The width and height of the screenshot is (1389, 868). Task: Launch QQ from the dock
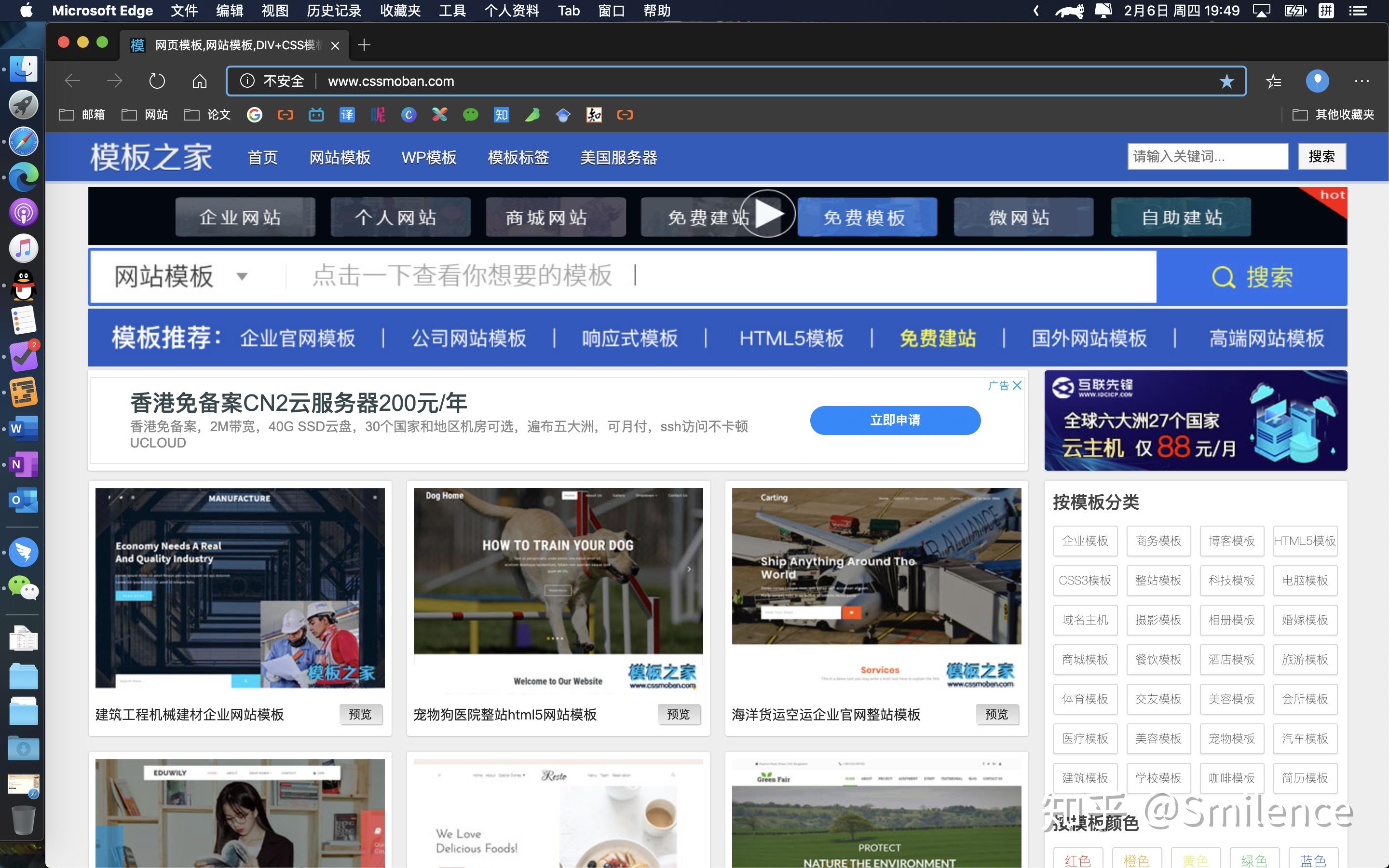23,285
